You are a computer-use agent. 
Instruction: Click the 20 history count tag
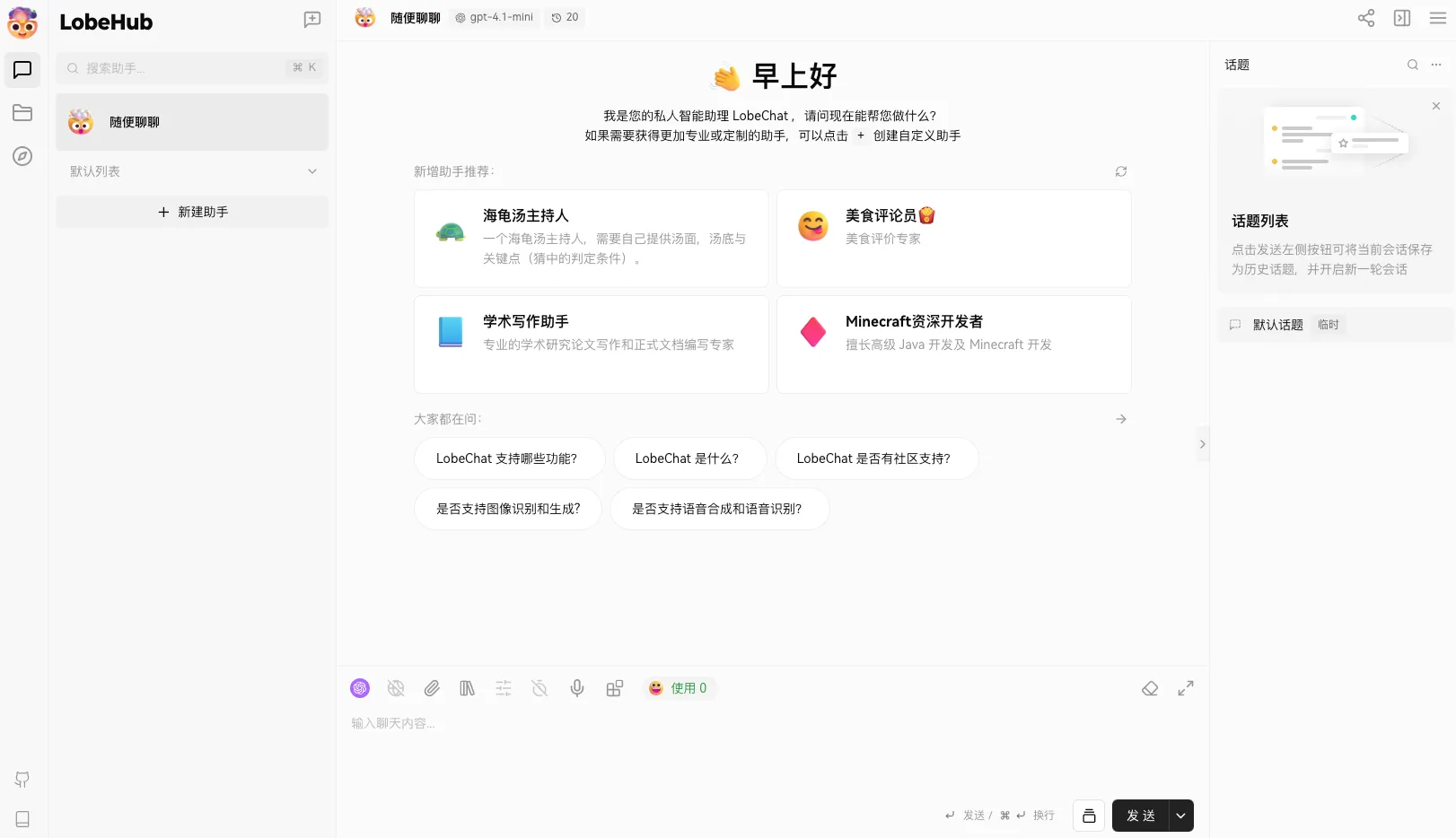[x=565, y=18]
